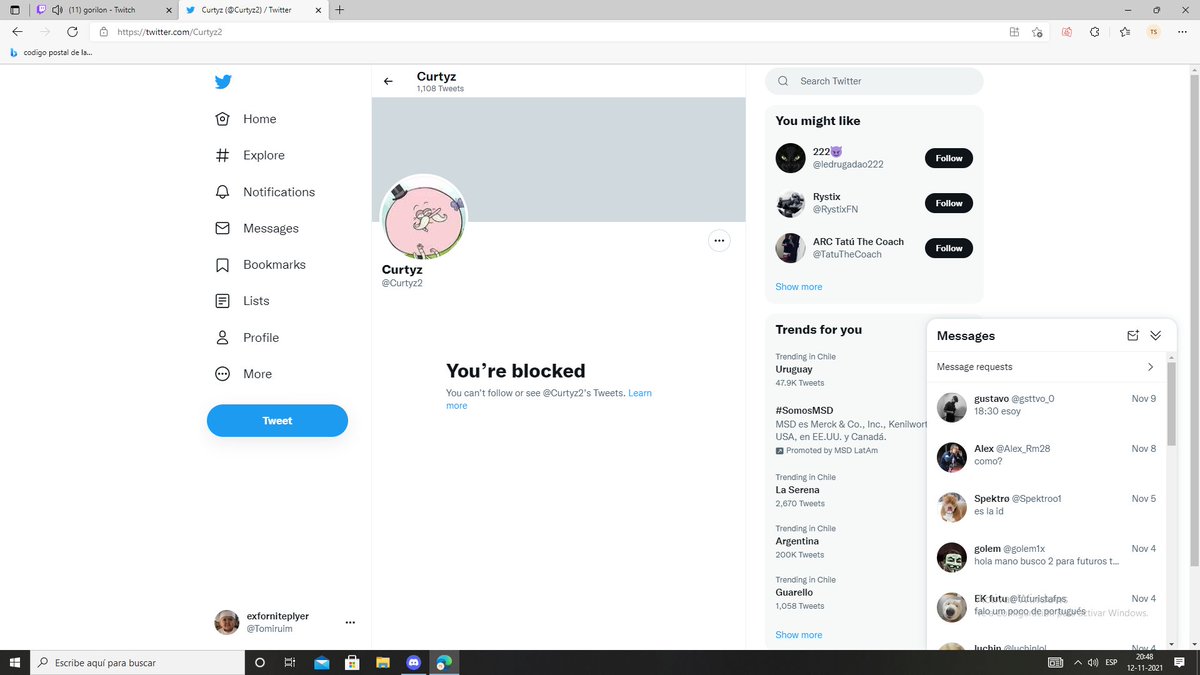Screen dimensions: 1200x675
Task: Open the Windows Start menu
Action: 16,662
